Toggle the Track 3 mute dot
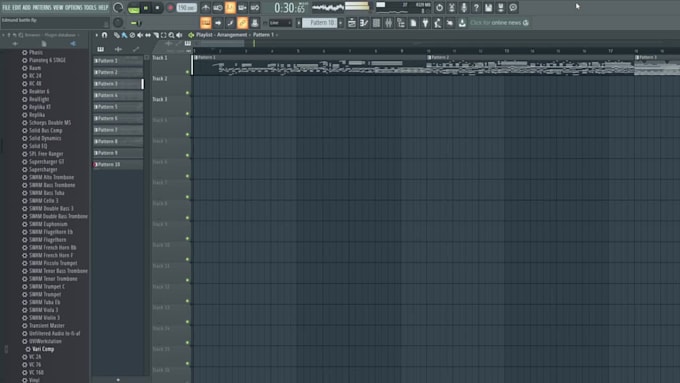 (187, 114)
